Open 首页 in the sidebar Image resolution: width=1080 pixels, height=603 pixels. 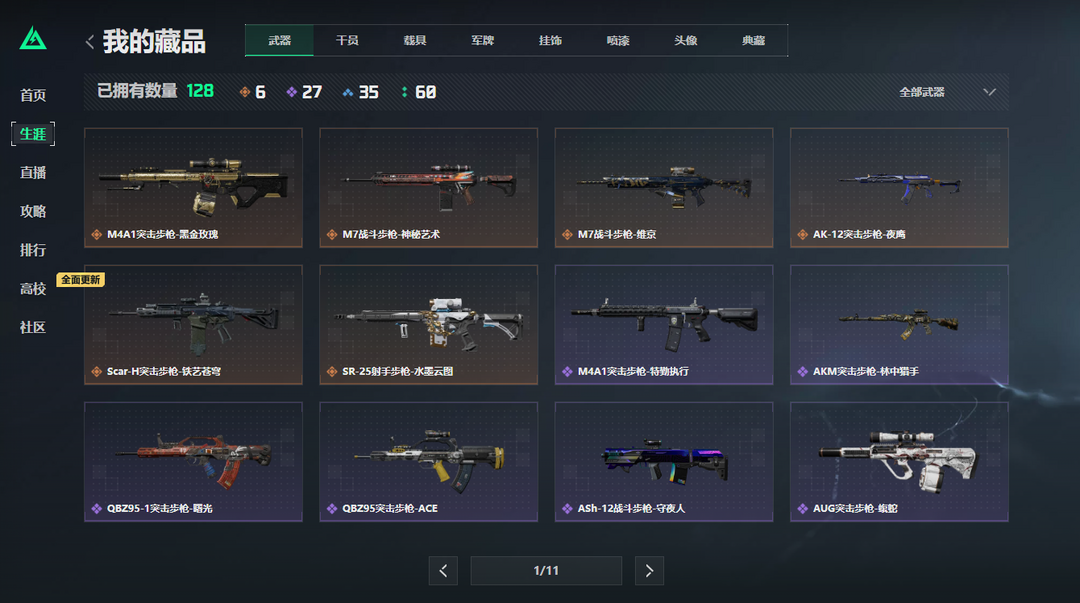[33, 95]
